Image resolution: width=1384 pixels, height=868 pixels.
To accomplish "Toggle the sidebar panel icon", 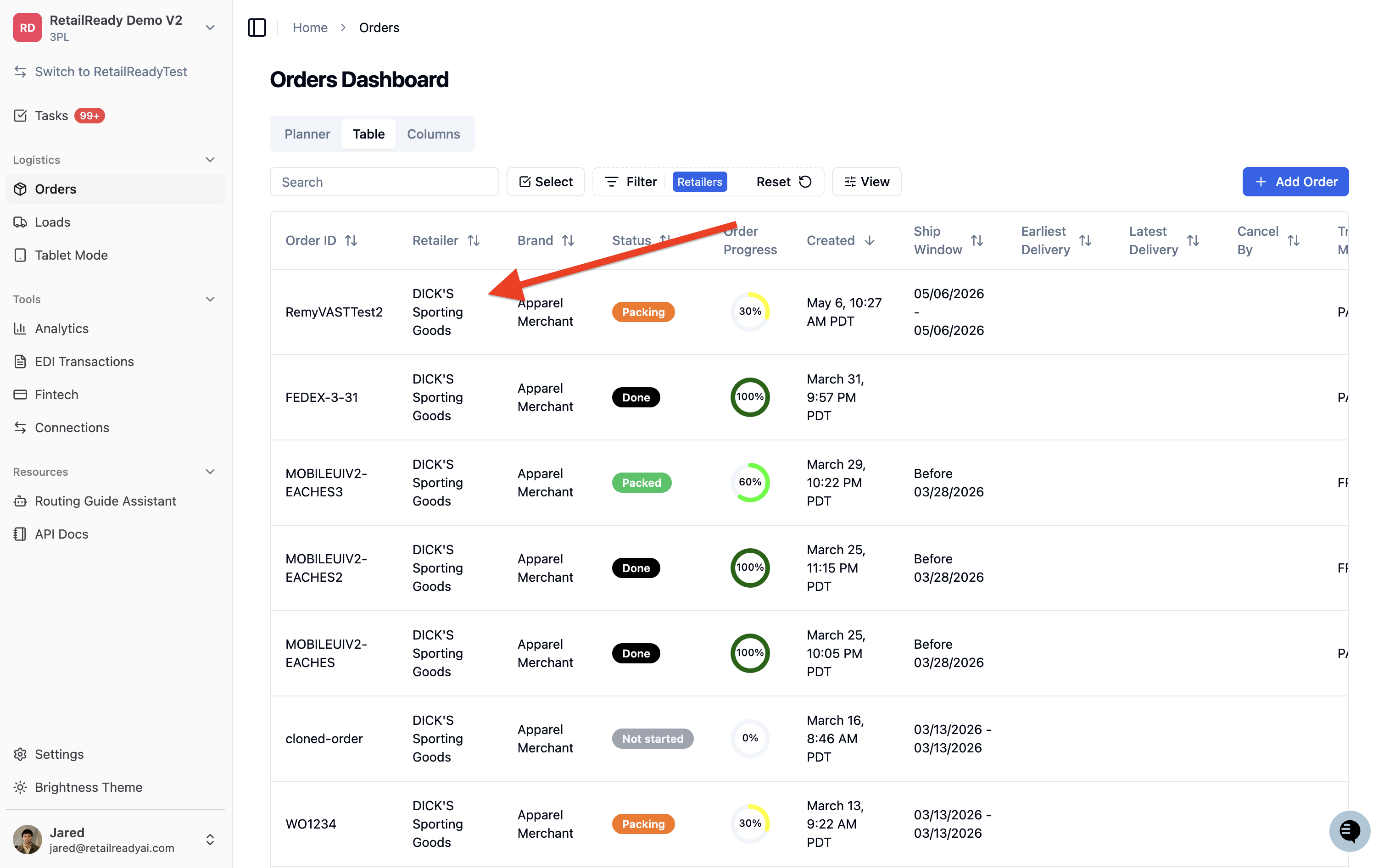I will tap(257, 28).
